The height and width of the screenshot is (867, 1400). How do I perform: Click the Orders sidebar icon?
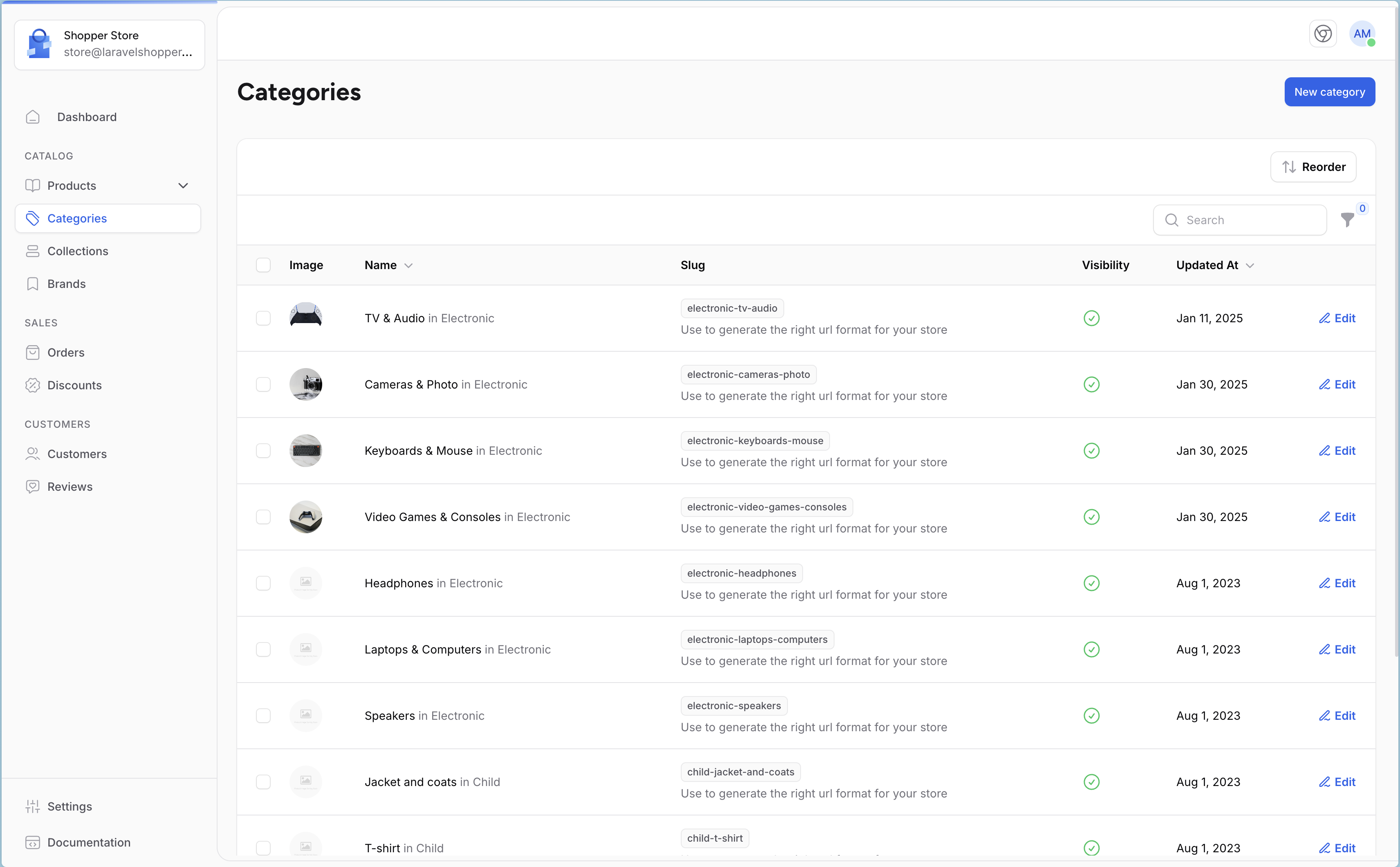pyautogui.click(x=33, y=352)
